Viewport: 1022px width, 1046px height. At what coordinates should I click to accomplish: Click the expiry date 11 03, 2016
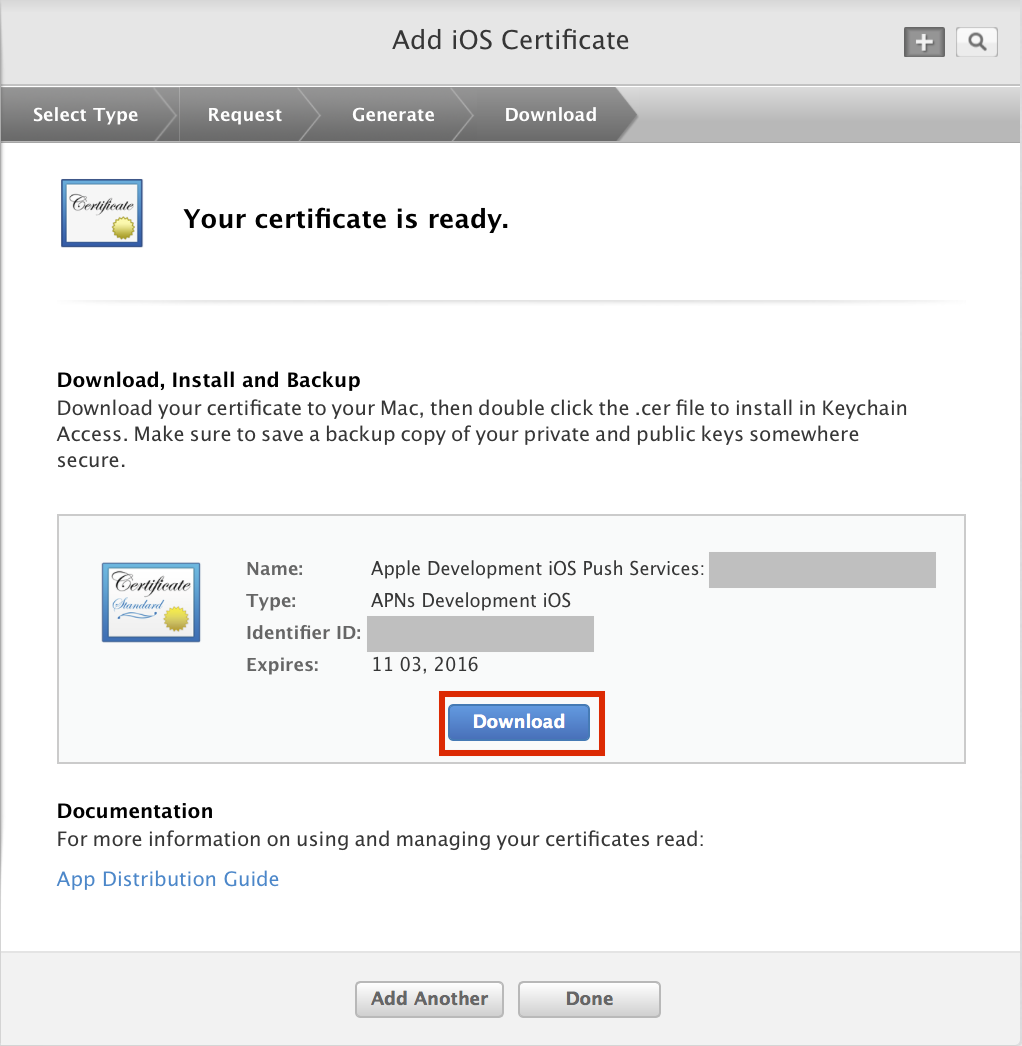click(x=425, y=664)
